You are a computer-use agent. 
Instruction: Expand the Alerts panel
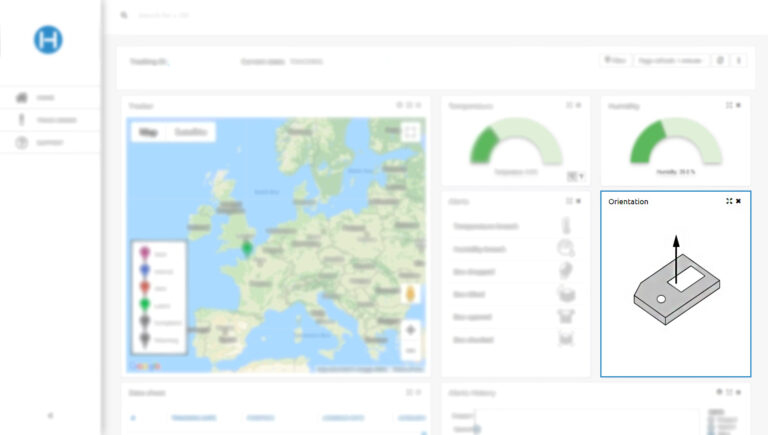click(x=569, y=201)
